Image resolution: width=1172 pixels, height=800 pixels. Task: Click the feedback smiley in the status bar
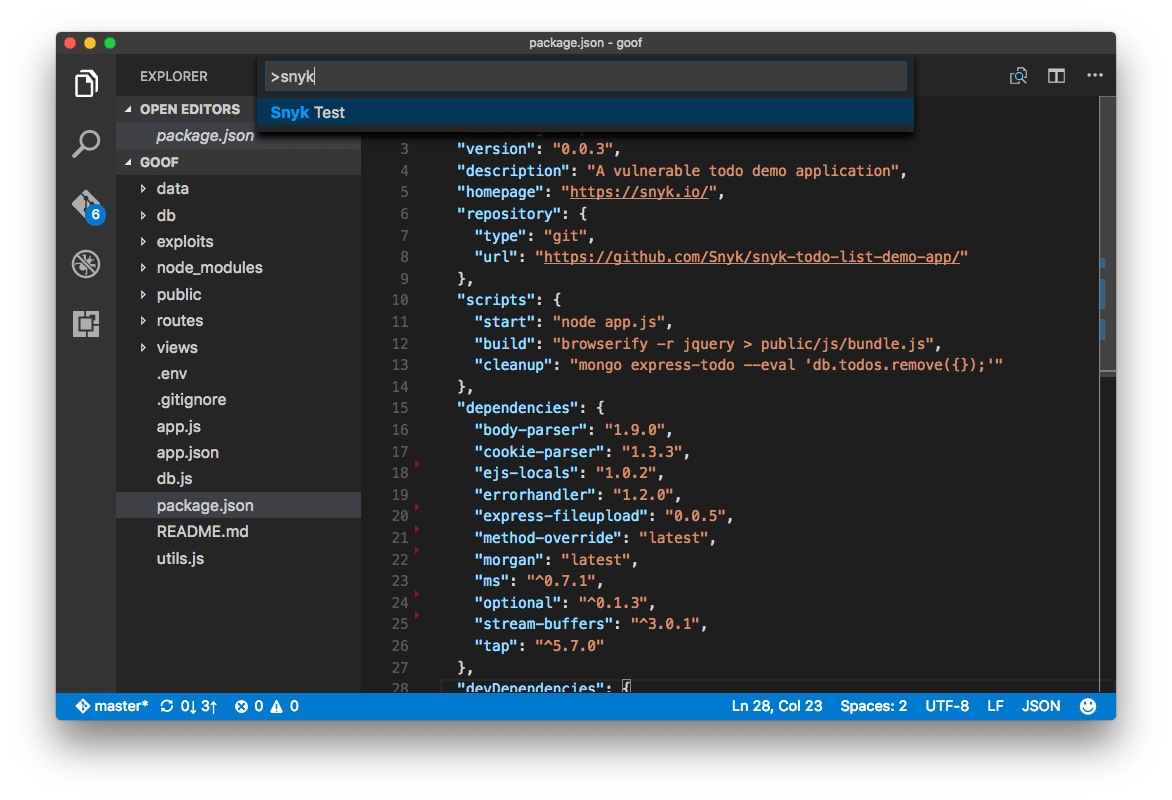(1087, 705)
